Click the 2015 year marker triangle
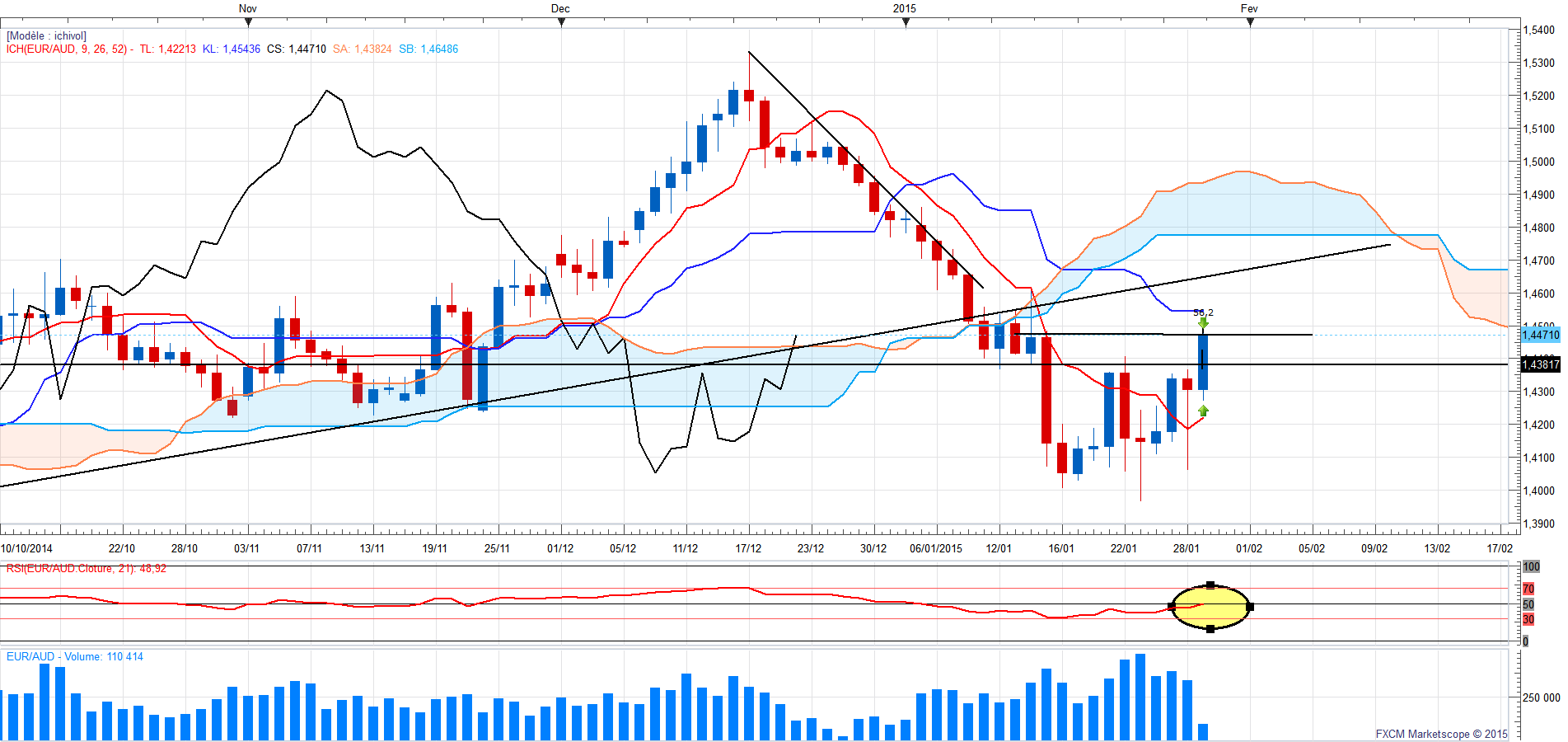The width and height of the screenshot is (1568, 742). point(906,22)
